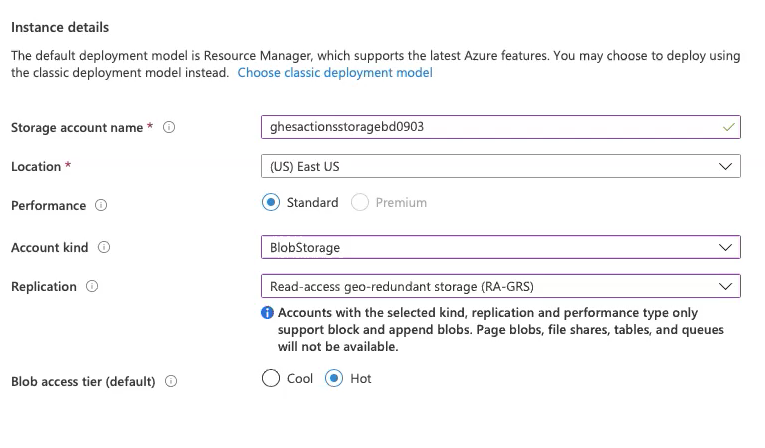This screenshot has height=448, width=765.
Task: Choose the Hot blob access tier
Action: click(x=334, y=379)
